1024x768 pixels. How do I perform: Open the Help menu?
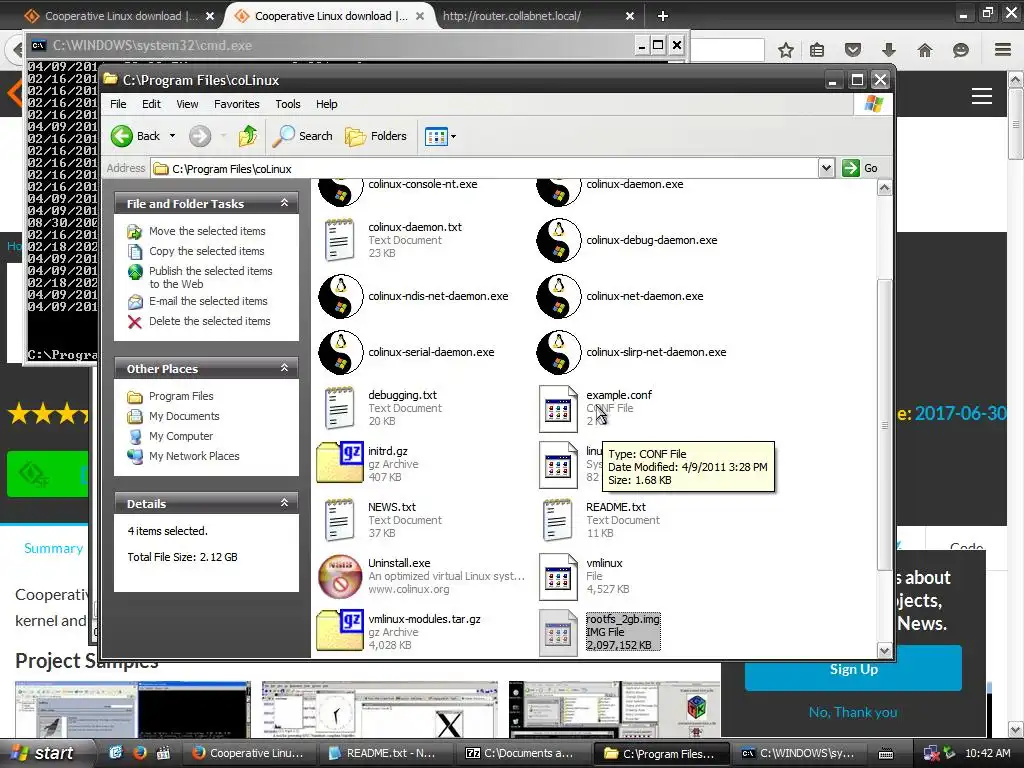coord(327,104)
